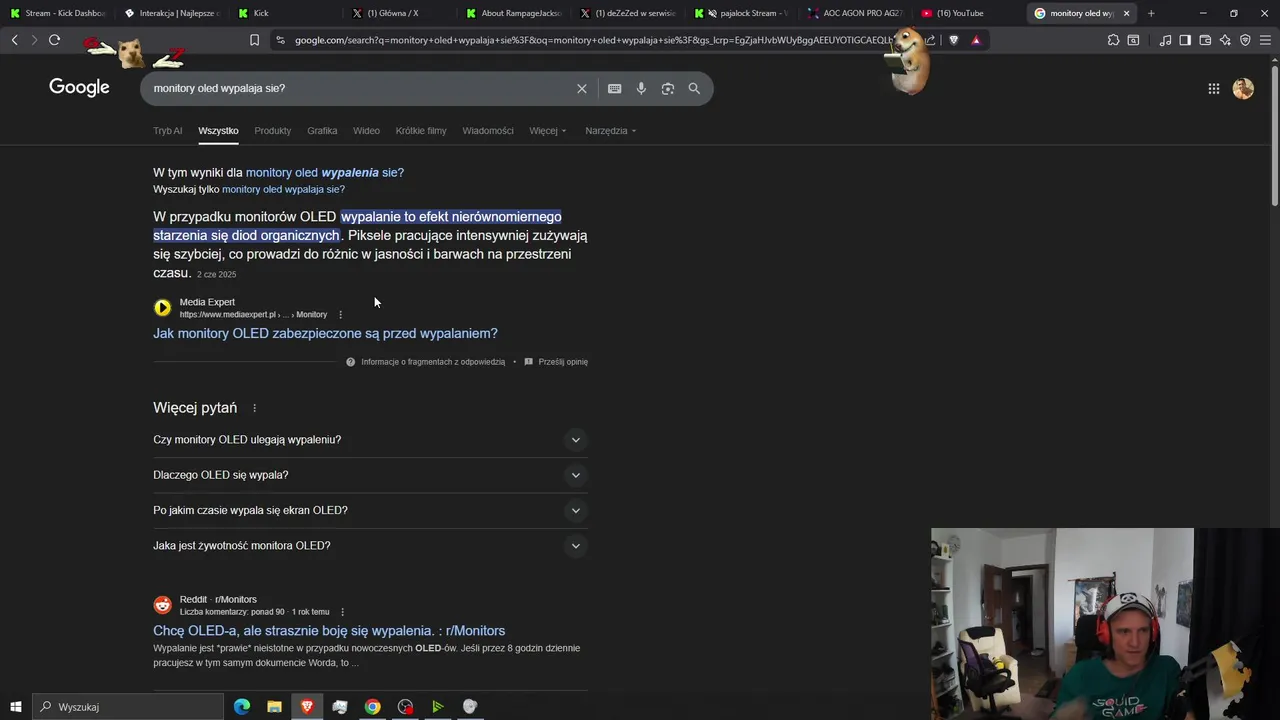Start voice search with microphone icon
The width and height of the screenshot is (1280, 720).
[641, 88]
